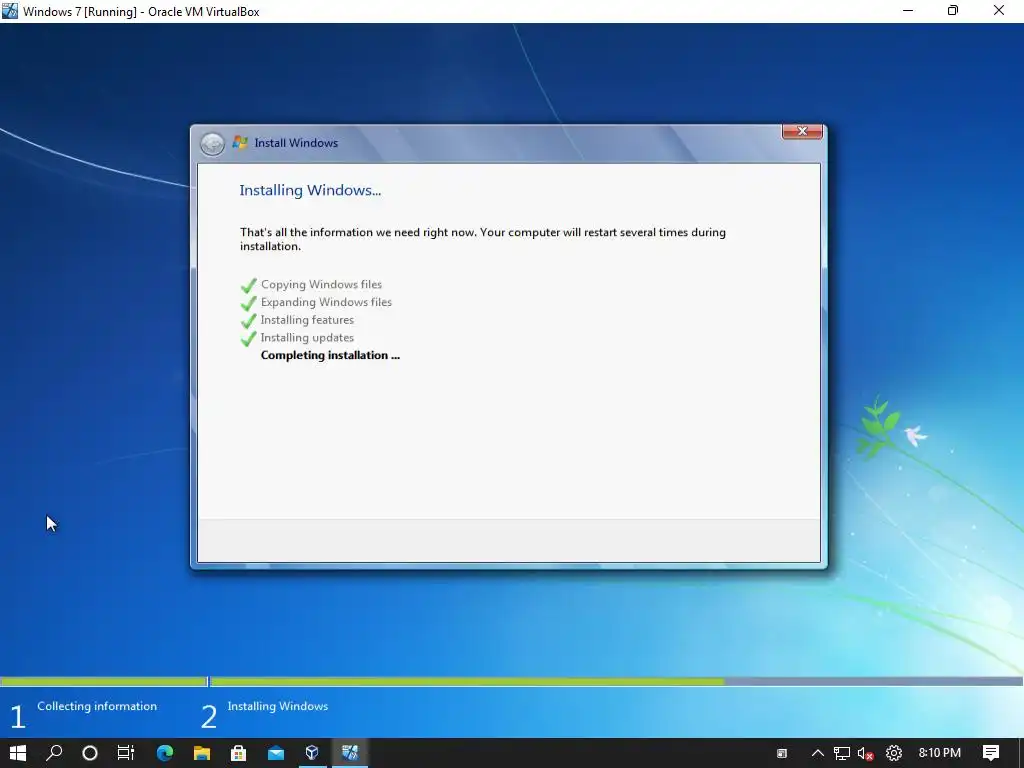
Task: Open Cortana circle icon
Action: click(90, 753)
